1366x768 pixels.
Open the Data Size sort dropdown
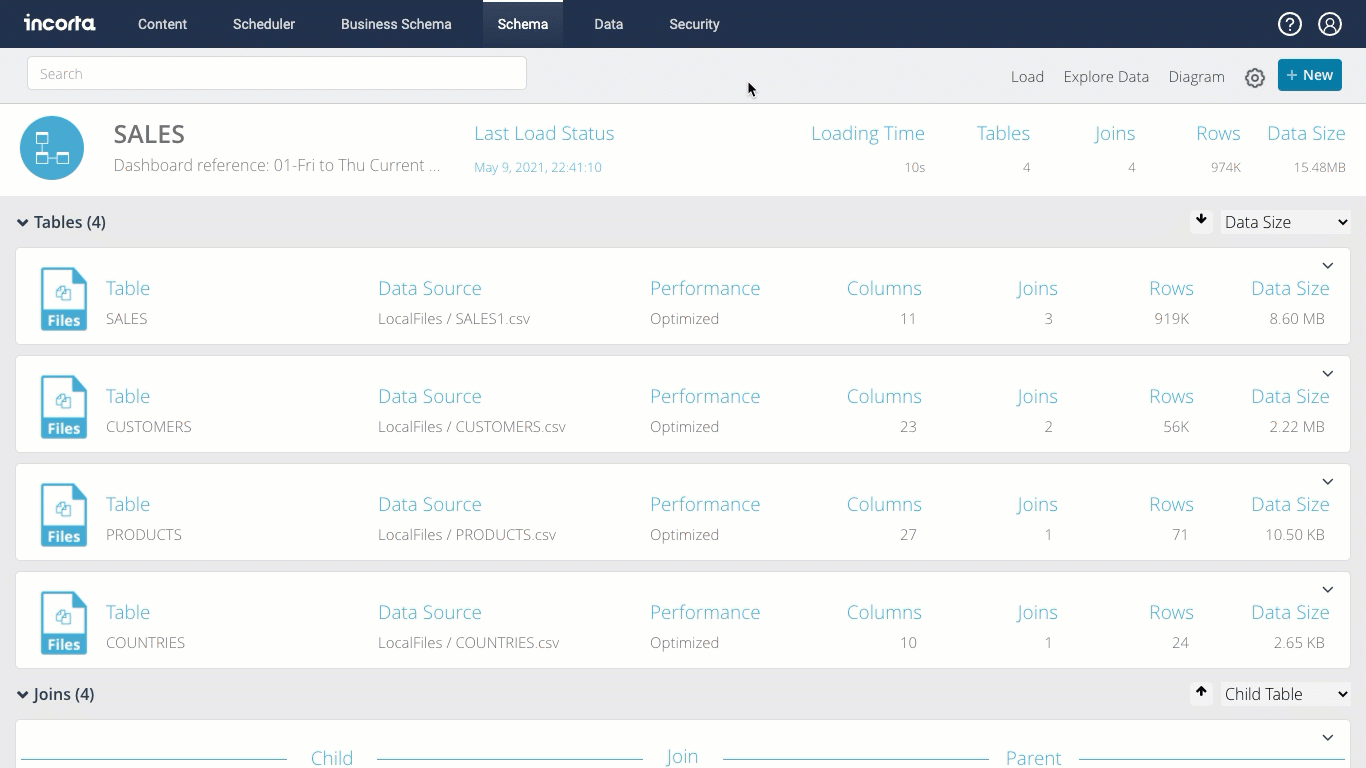click(1286, 222)
